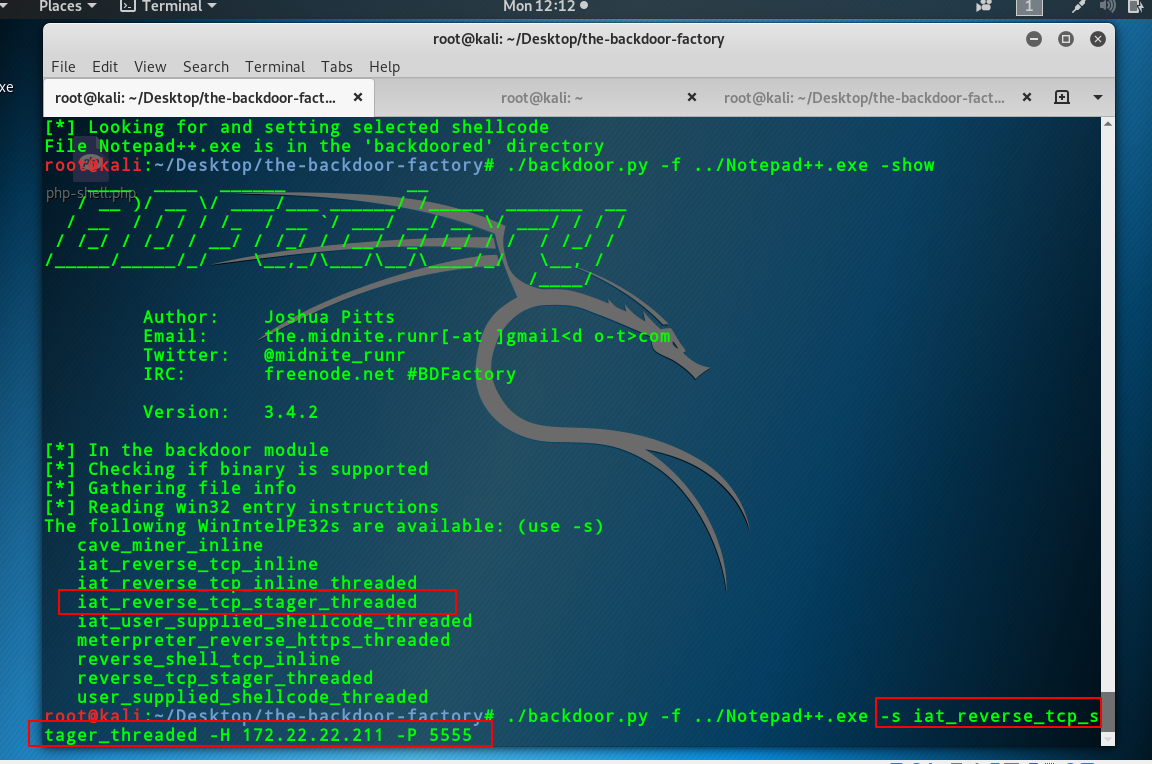Click the text reverse_shell_tcp_inline
The image size is (1152, 764).
[x=209, y=660]
